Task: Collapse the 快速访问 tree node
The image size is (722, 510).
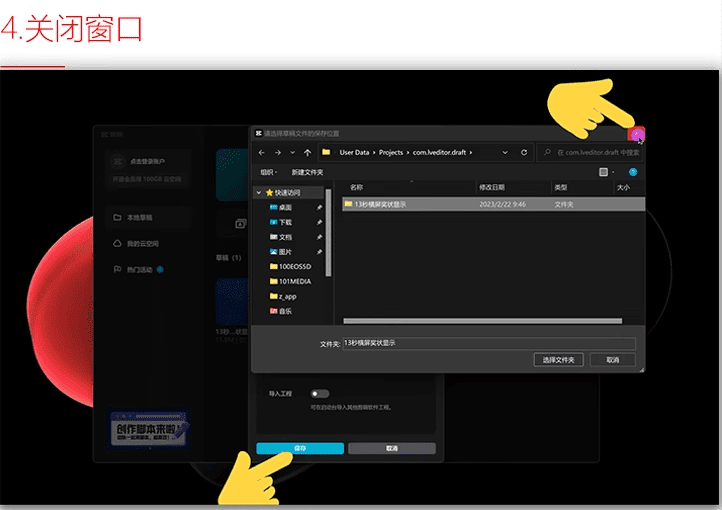Action: coord(259,192)
